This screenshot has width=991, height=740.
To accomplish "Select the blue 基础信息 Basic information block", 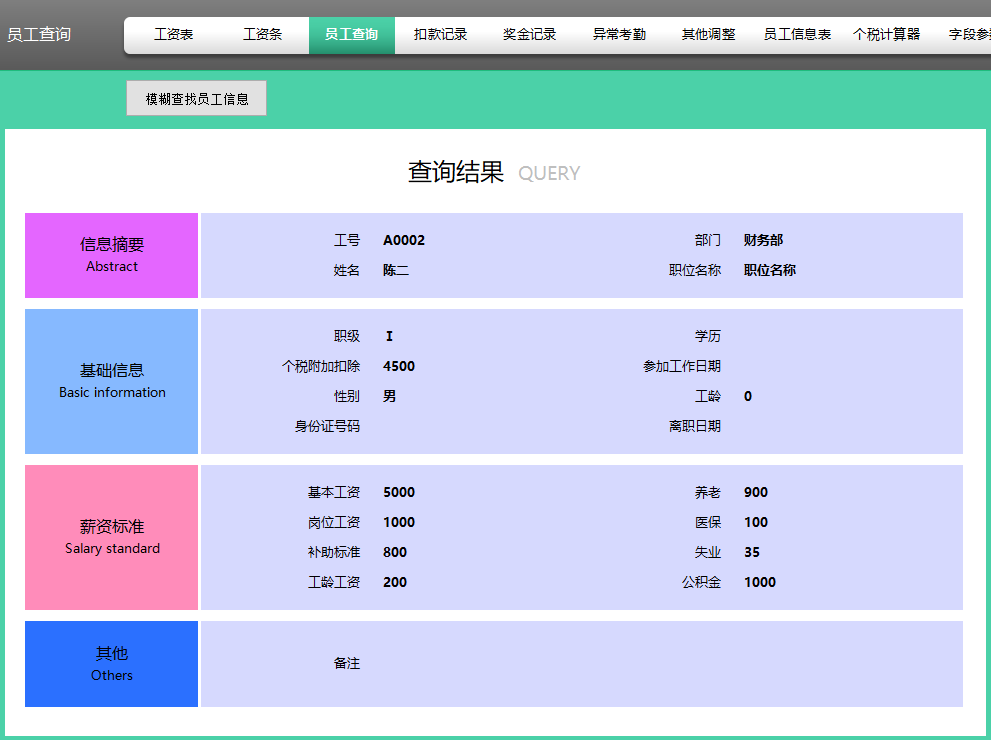I will click(x=111, y=381).
